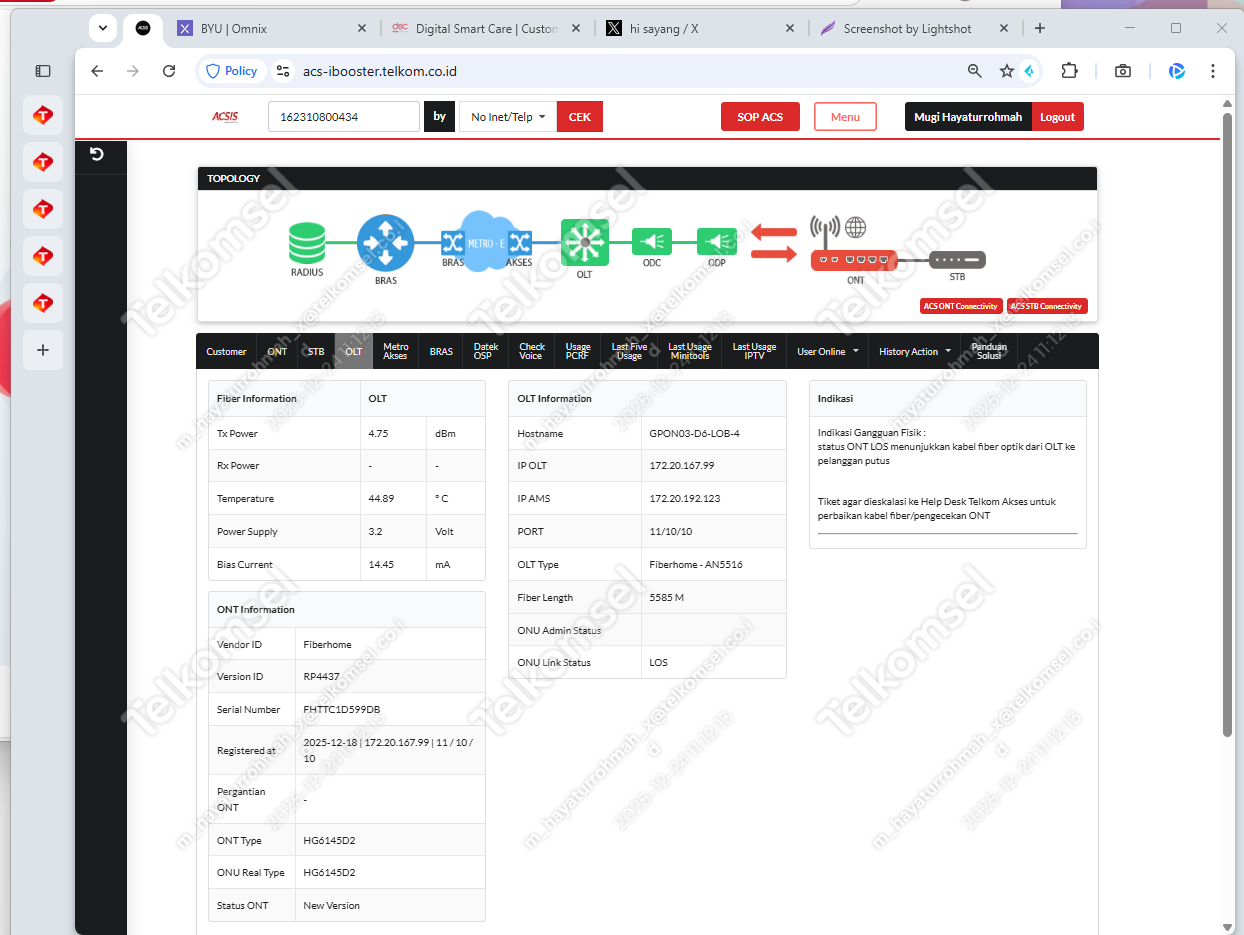
Task: Click the red CEK button
Action: pos(580,117)
